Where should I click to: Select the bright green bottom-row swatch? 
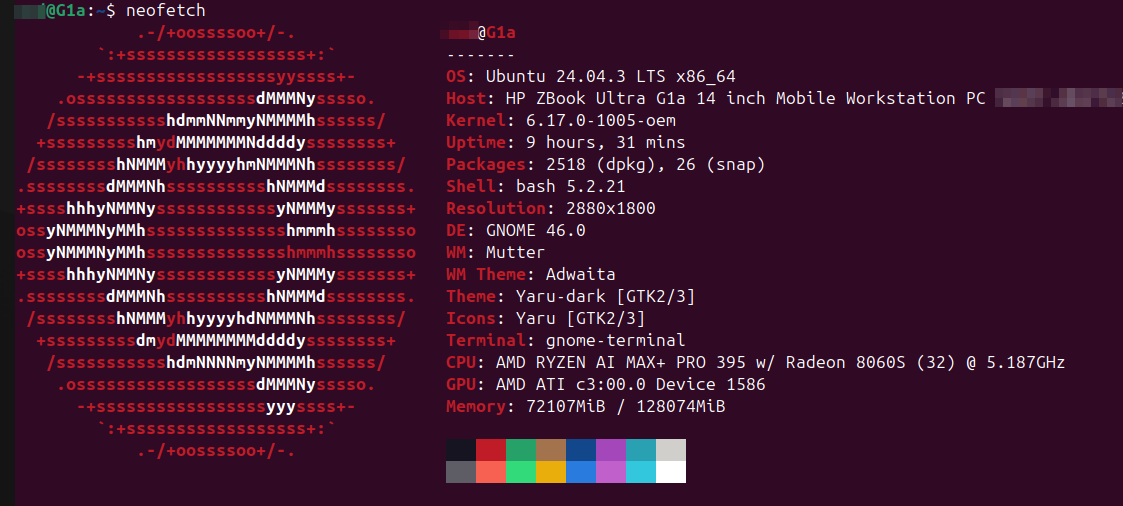tap(521, 472)
